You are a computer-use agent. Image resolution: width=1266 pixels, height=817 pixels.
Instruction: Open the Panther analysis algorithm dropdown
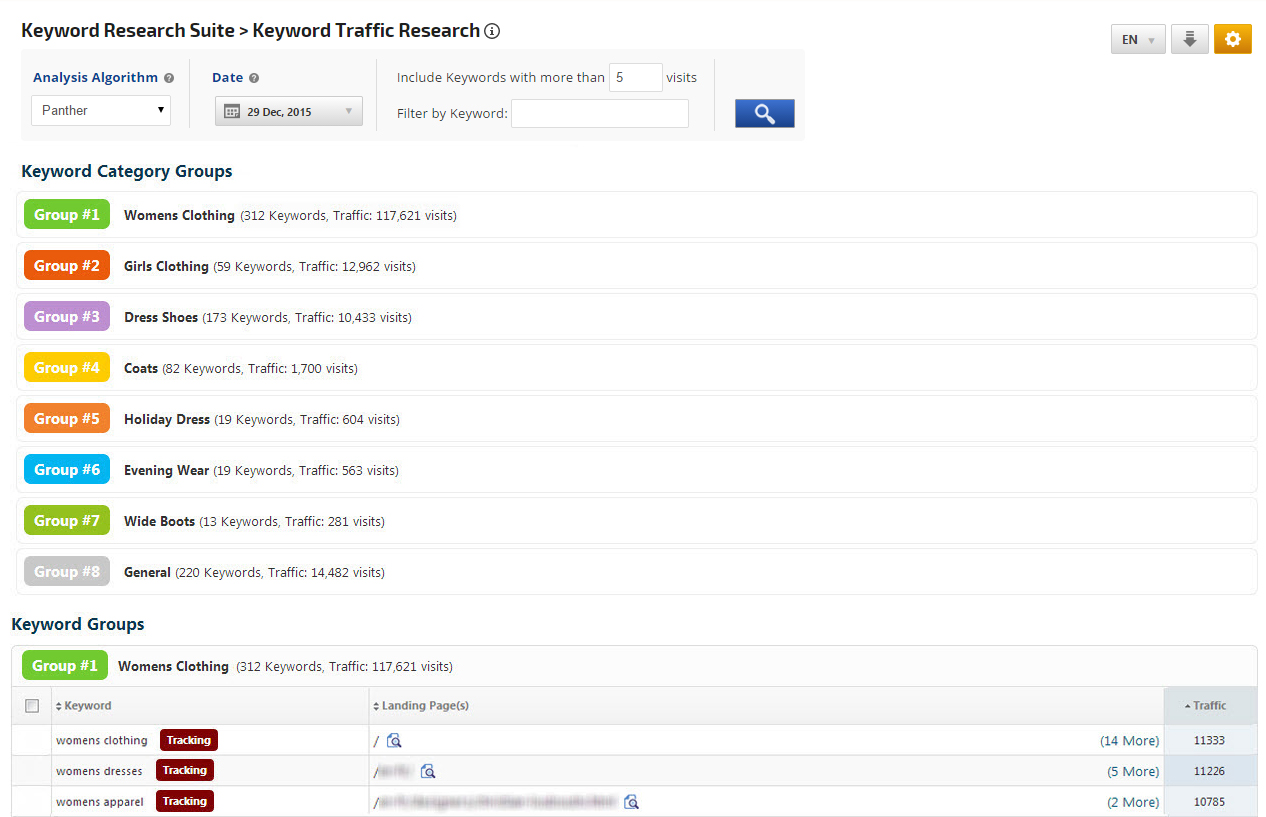(101, 110)
